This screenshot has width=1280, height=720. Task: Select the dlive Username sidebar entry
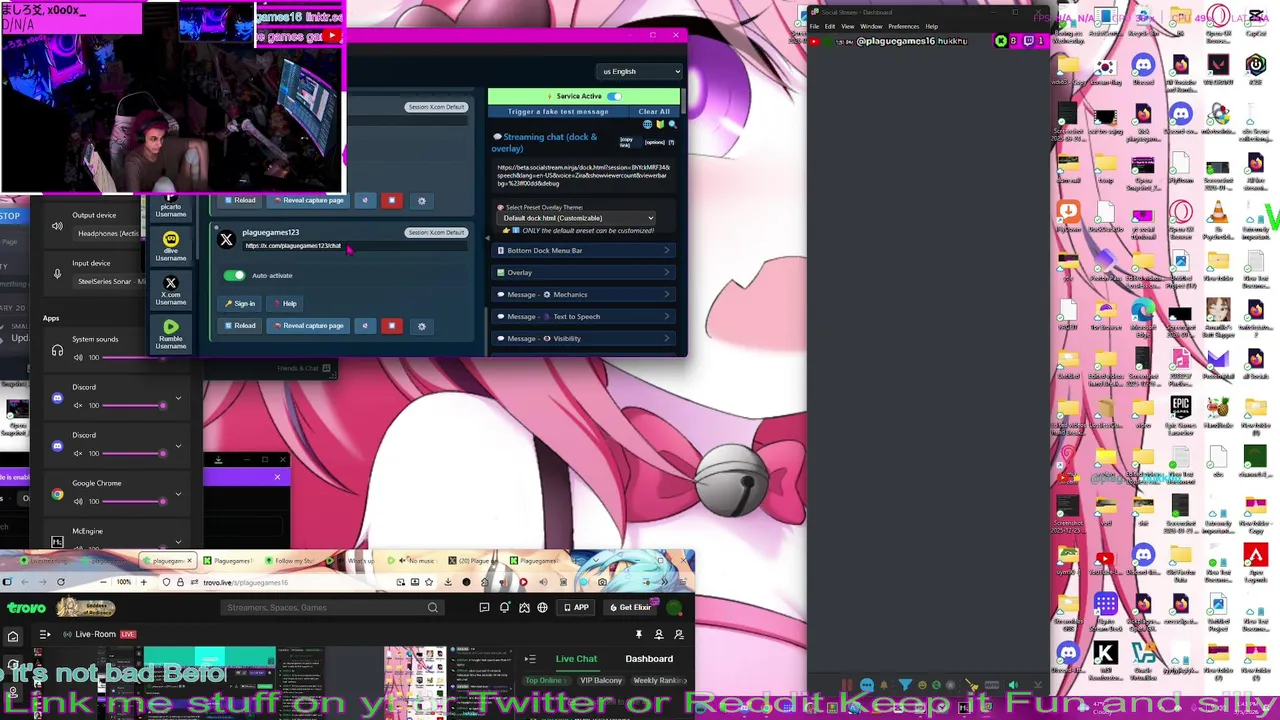point(171,246)
